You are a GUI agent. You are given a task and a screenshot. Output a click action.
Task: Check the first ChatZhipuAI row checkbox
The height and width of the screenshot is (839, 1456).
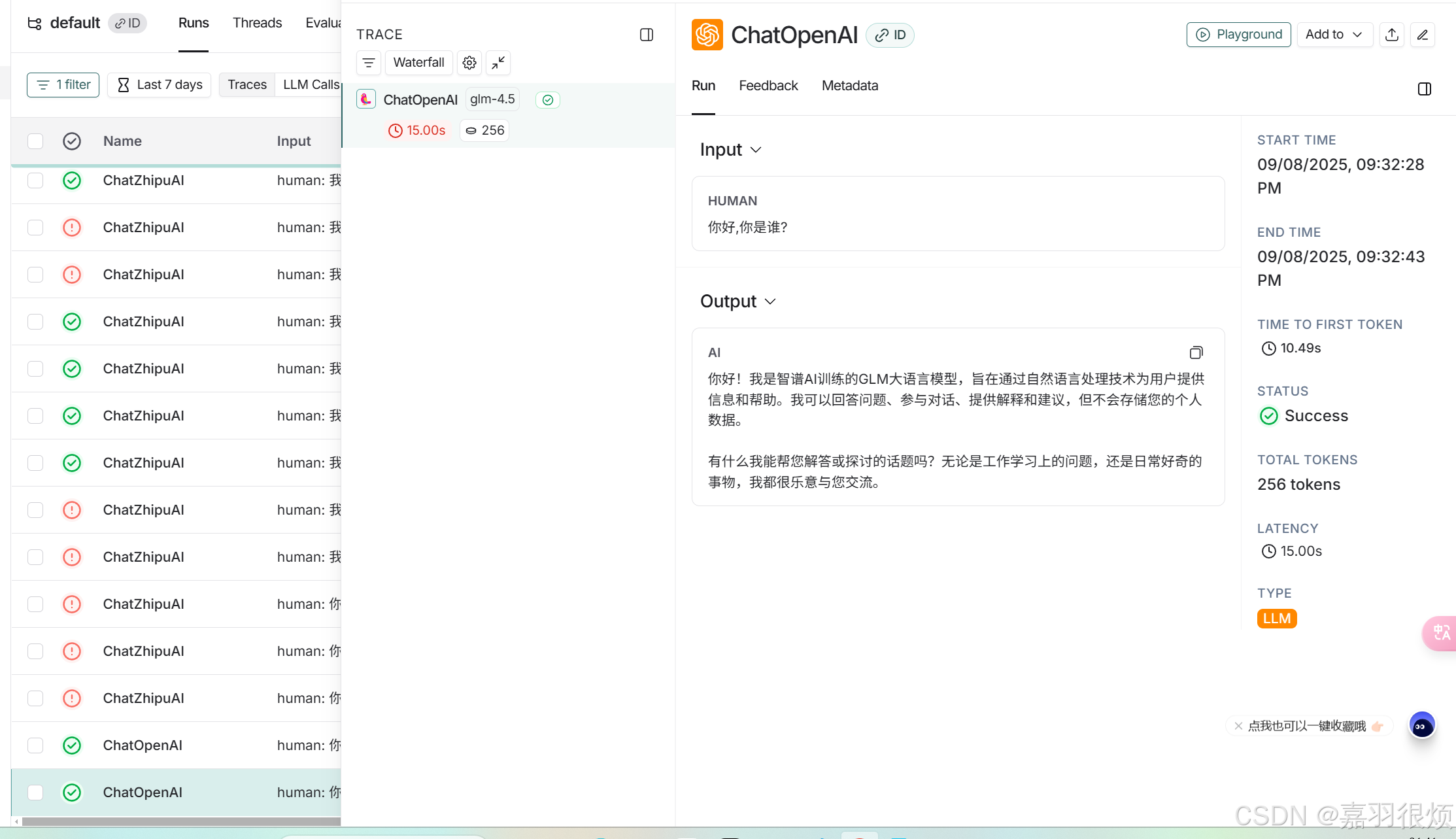click(35, 180)
